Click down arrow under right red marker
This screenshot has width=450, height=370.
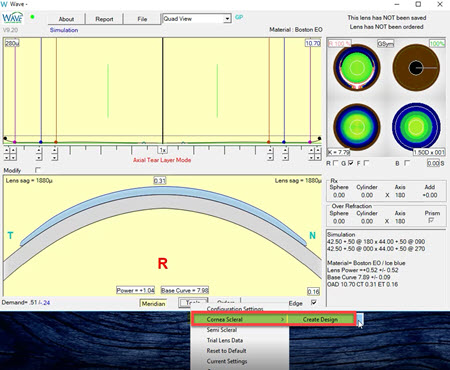point(270,157)
